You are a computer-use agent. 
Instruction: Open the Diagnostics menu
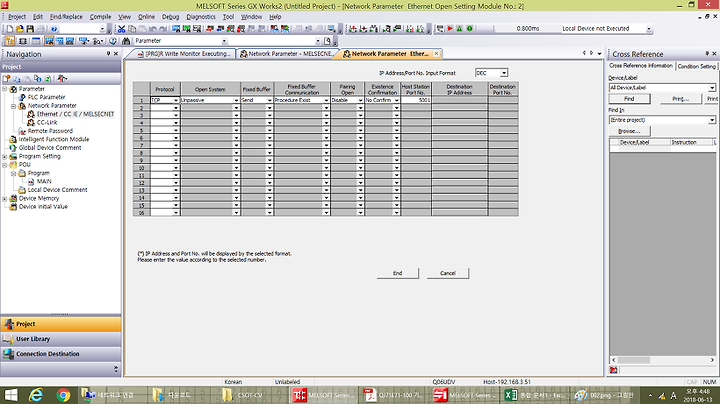(x=201, y=17)
